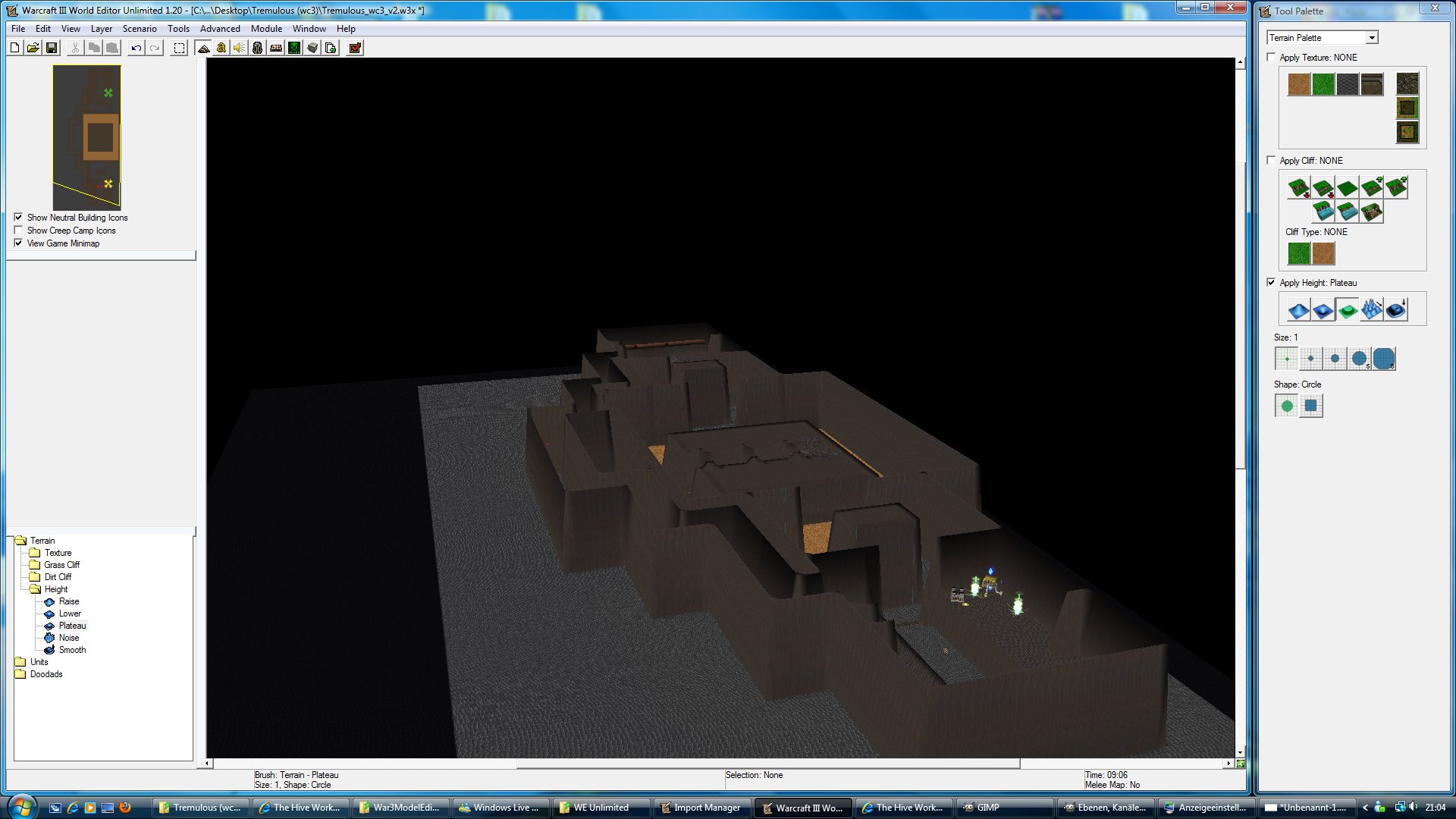Select the Noise height tool in palette
This screenshot has width=1456, height=819.
[x=1371, y=309]
